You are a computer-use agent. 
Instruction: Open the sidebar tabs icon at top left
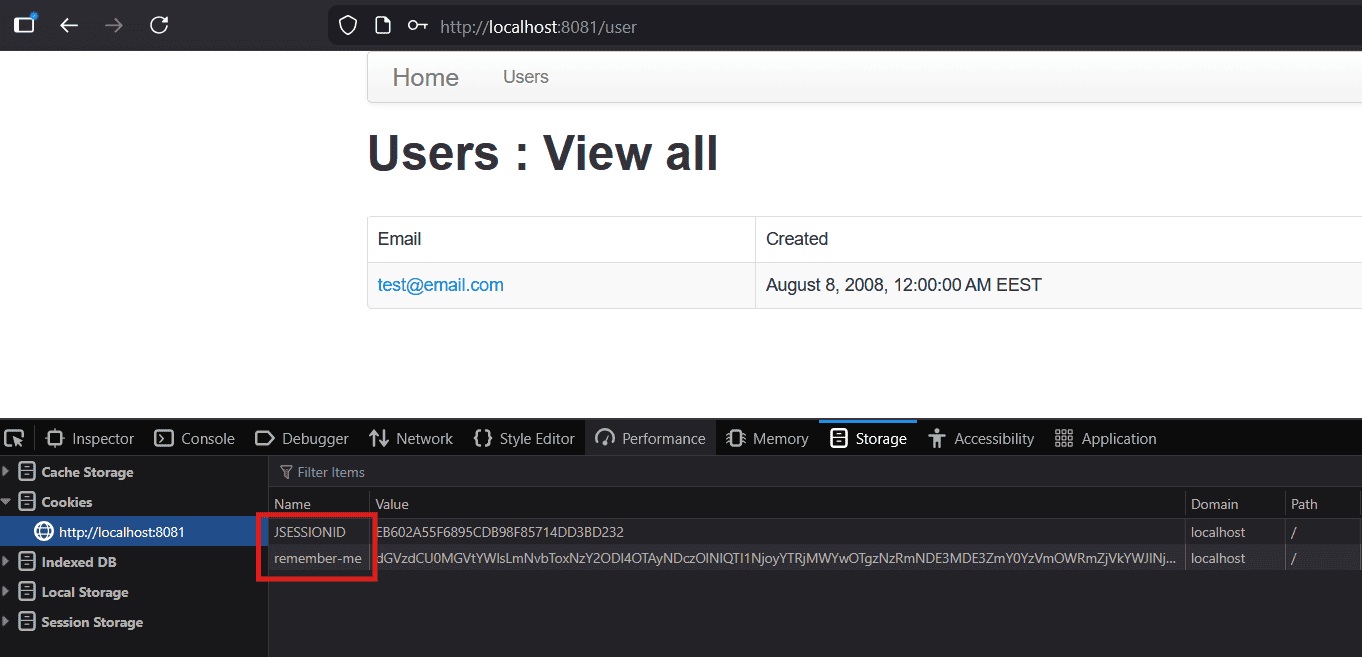point(24,25)
